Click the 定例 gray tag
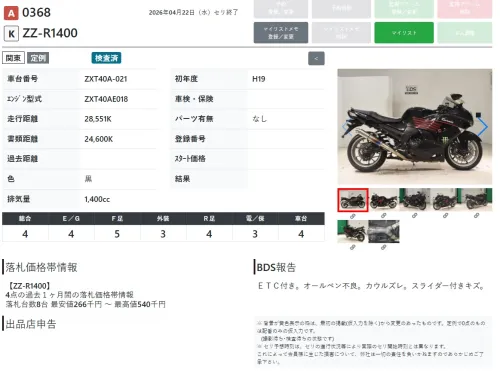Image resolution: width=500 pixels, height=387 pixels. [38, 58]
